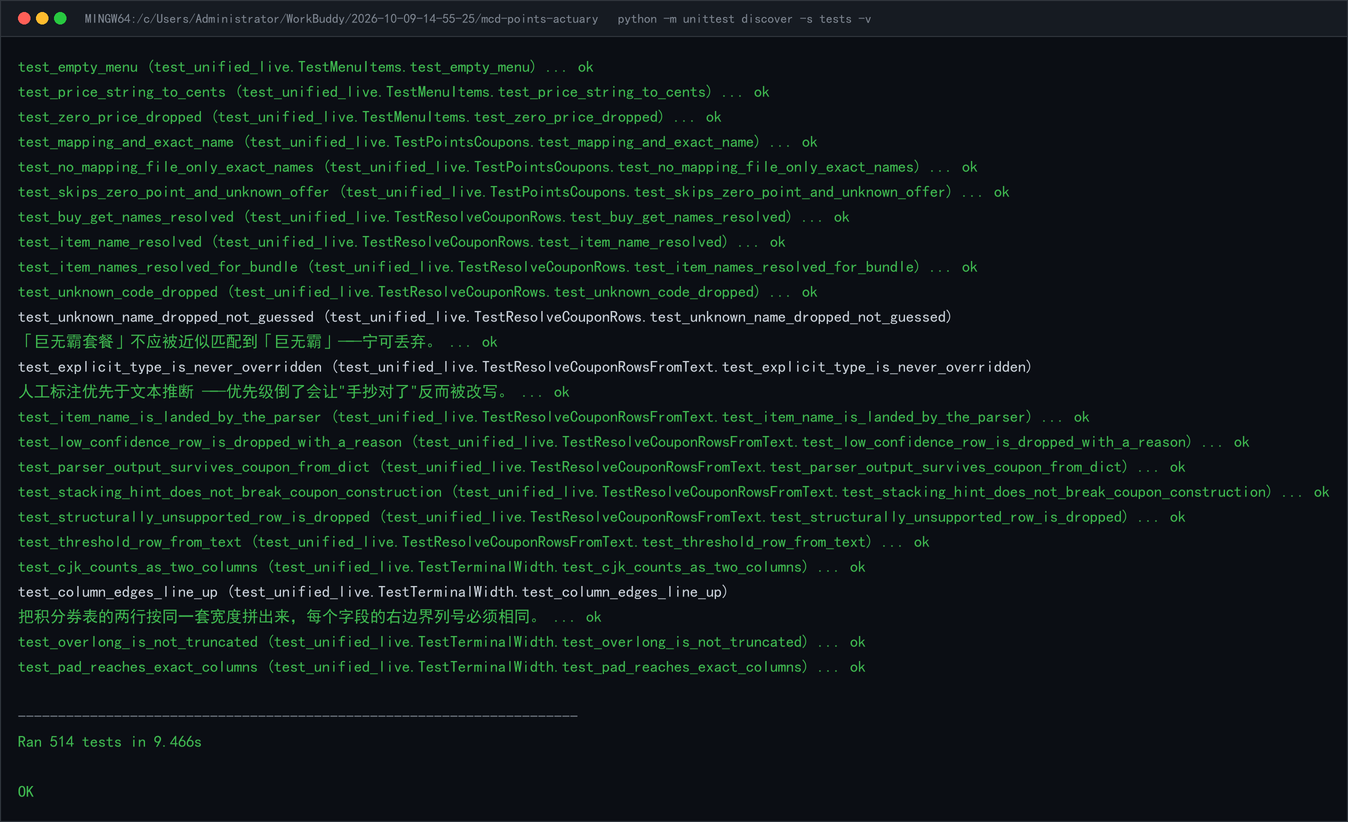Screen dimensions: 1348x822
Task: Click the yellow minimize window dot
Action: 42,18
